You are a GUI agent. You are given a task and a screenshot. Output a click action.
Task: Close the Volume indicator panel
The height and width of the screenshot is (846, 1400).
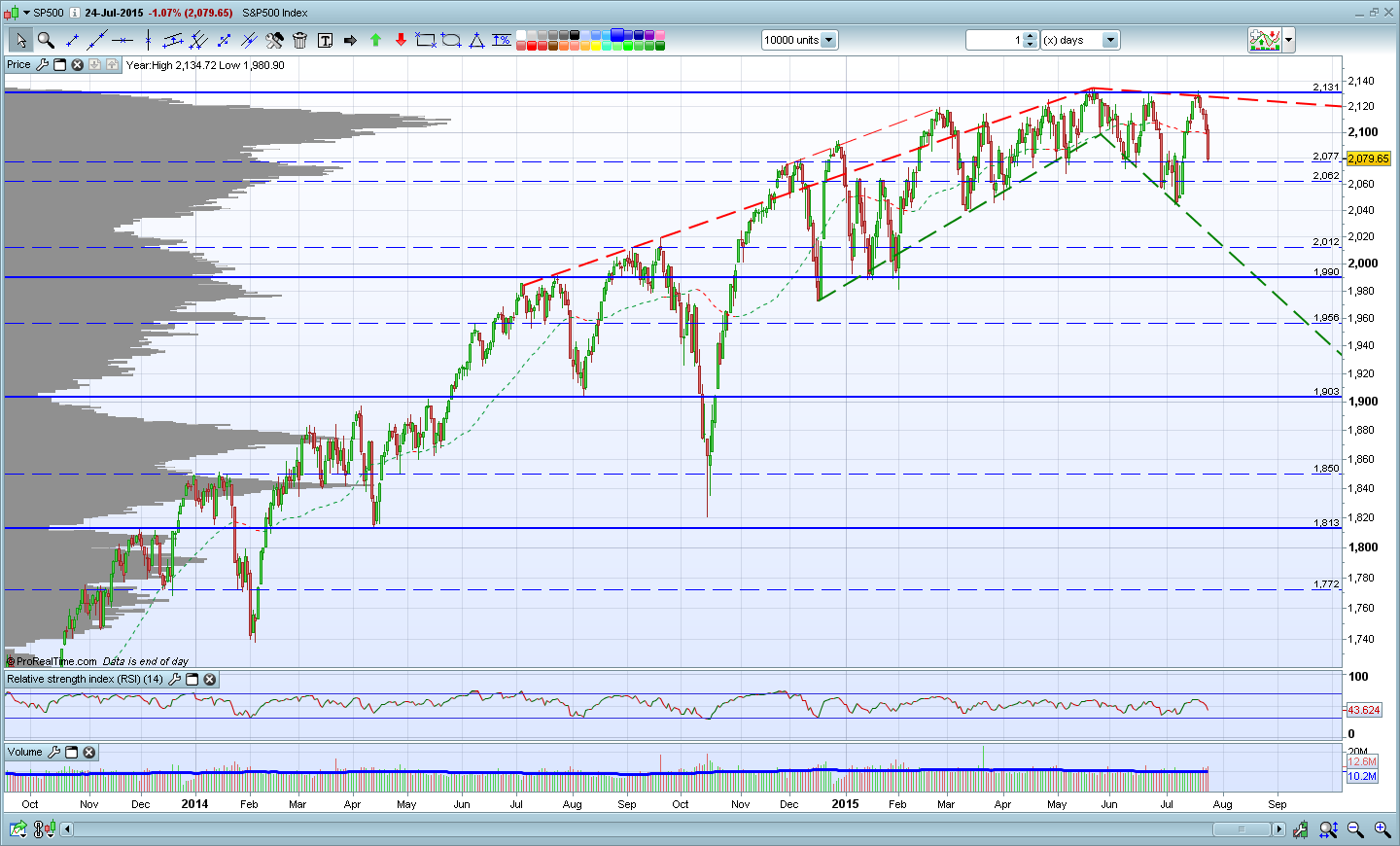tap(89, 753)
